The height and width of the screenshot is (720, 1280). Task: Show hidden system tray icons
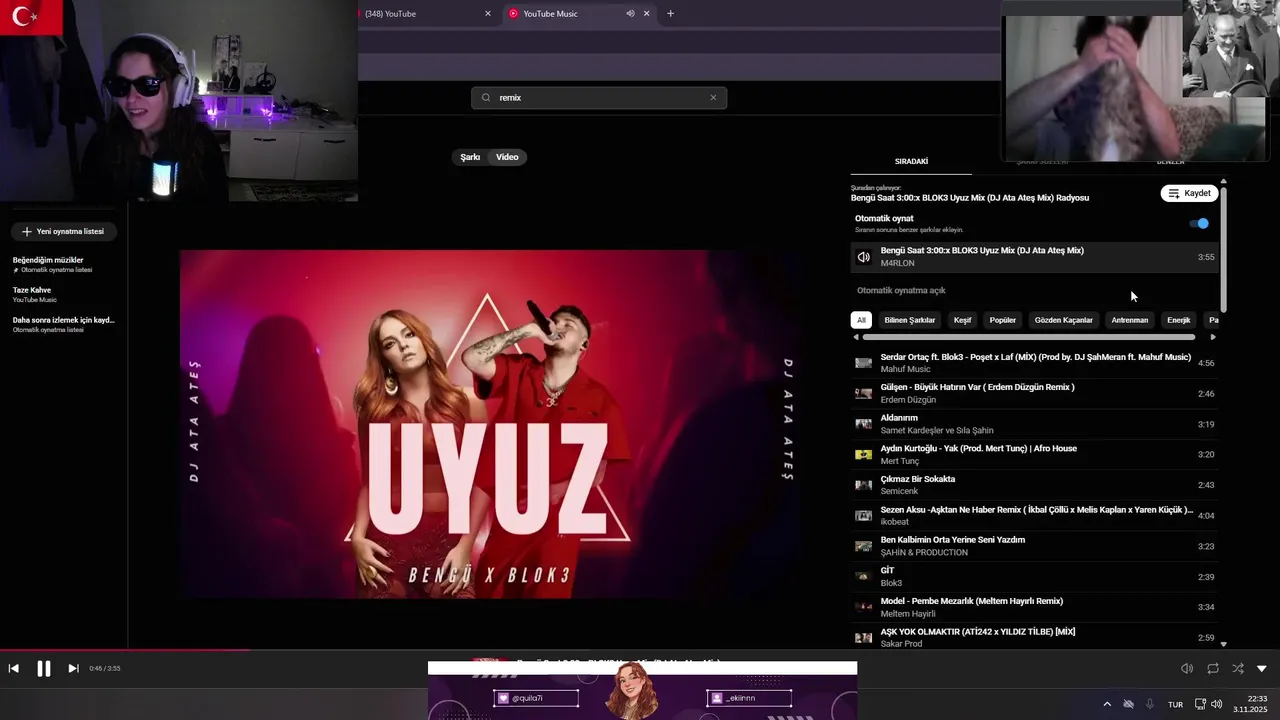[1107, 704]
